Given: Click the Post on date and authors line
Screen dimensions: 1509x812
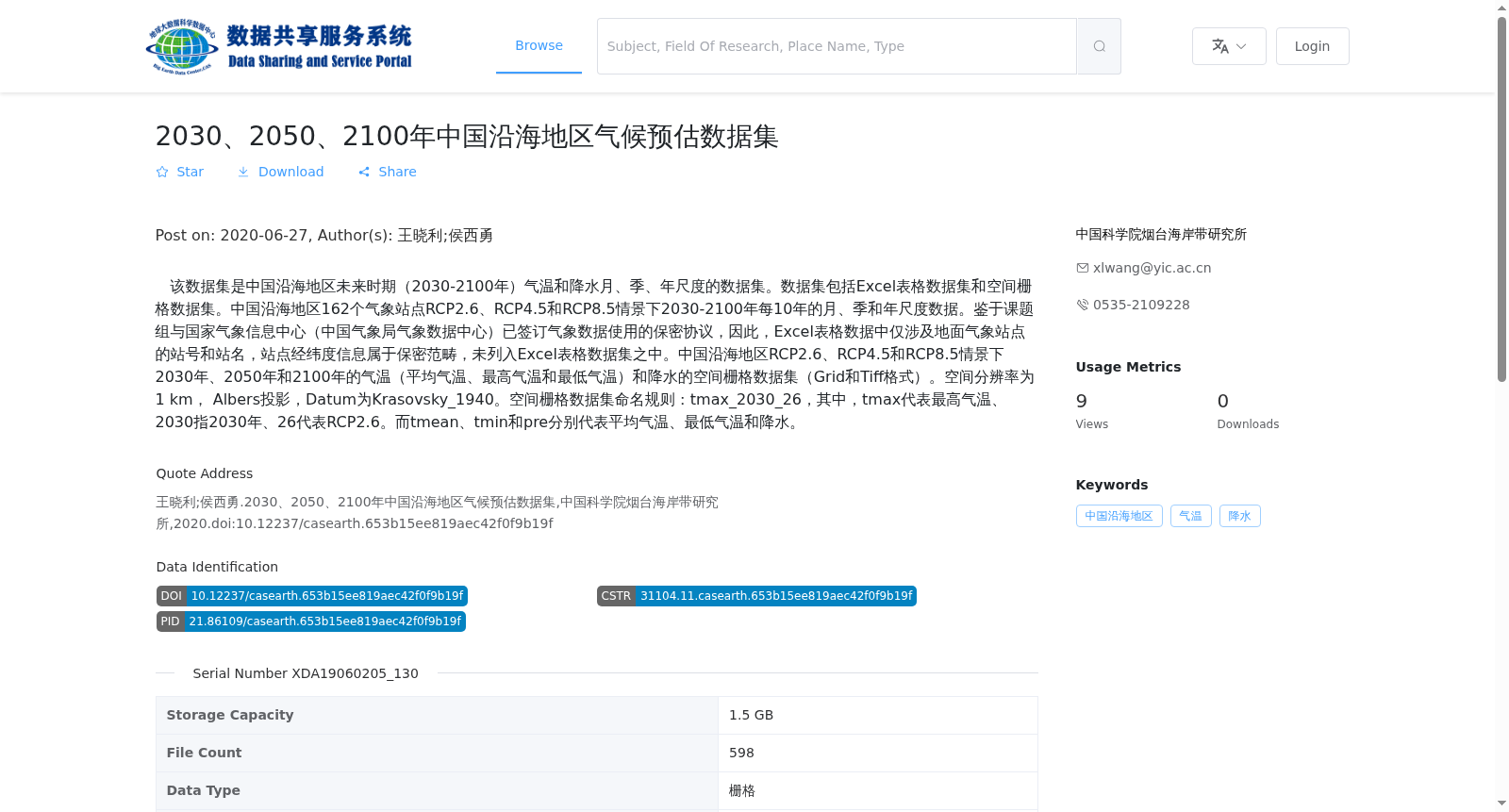Looking at the screenshot, I should click(324, 236).
